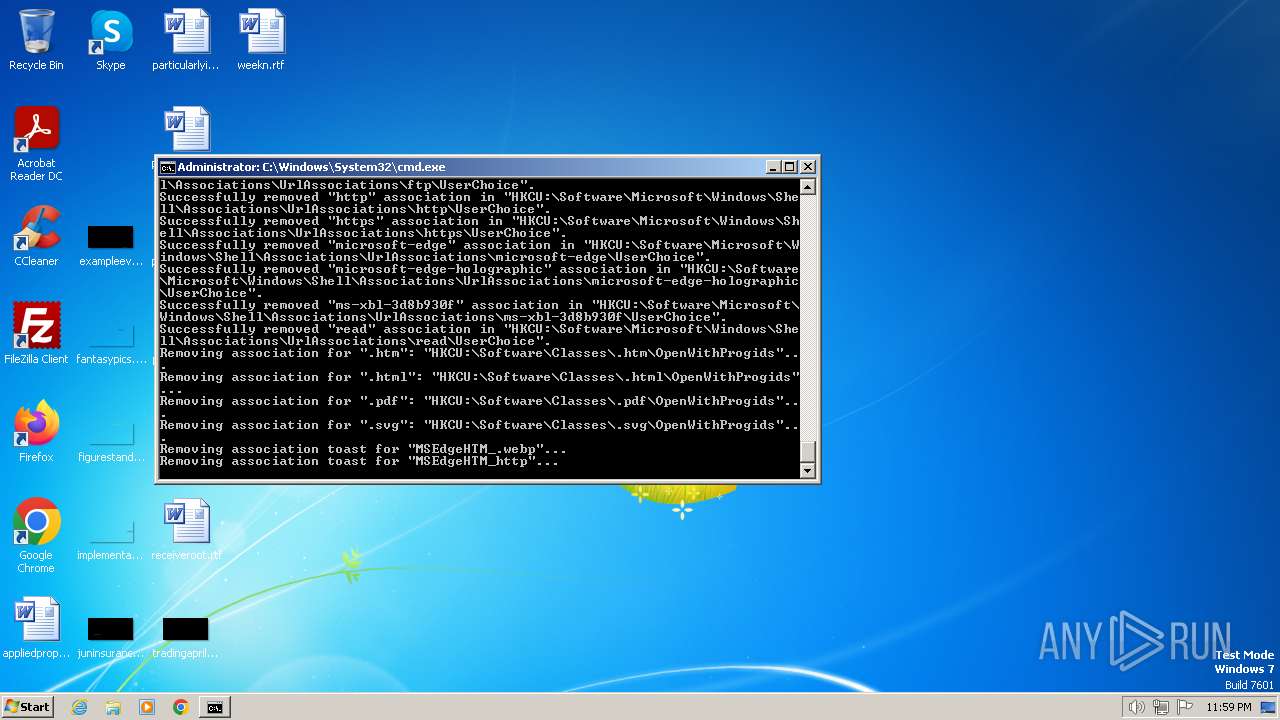Viewport: 1280px width, 720px height.
Task: Click the cmd scrollbar down arrow
Action: click(x=808, y=470)
